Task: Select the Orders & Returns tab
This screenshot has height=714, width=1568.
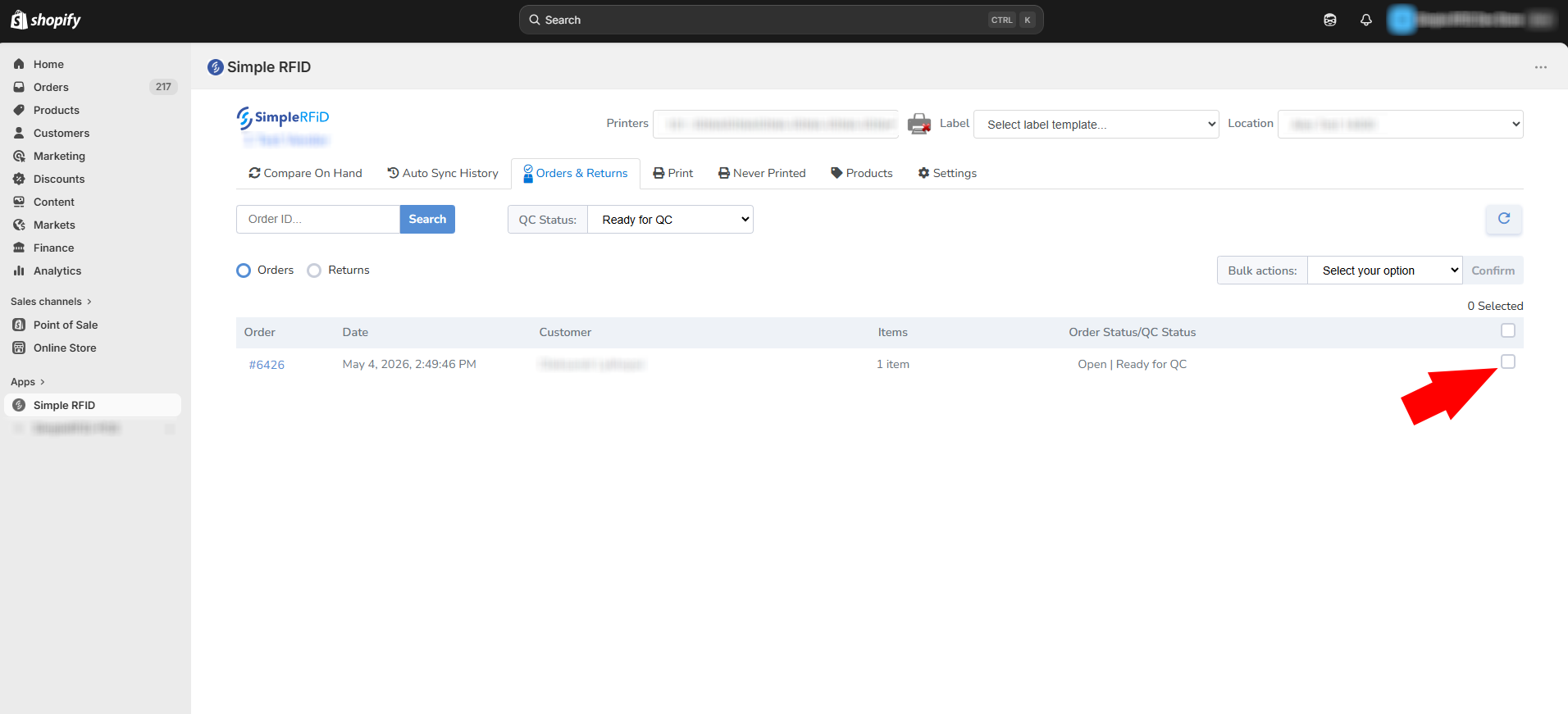Action: click(x=576, y=173)
